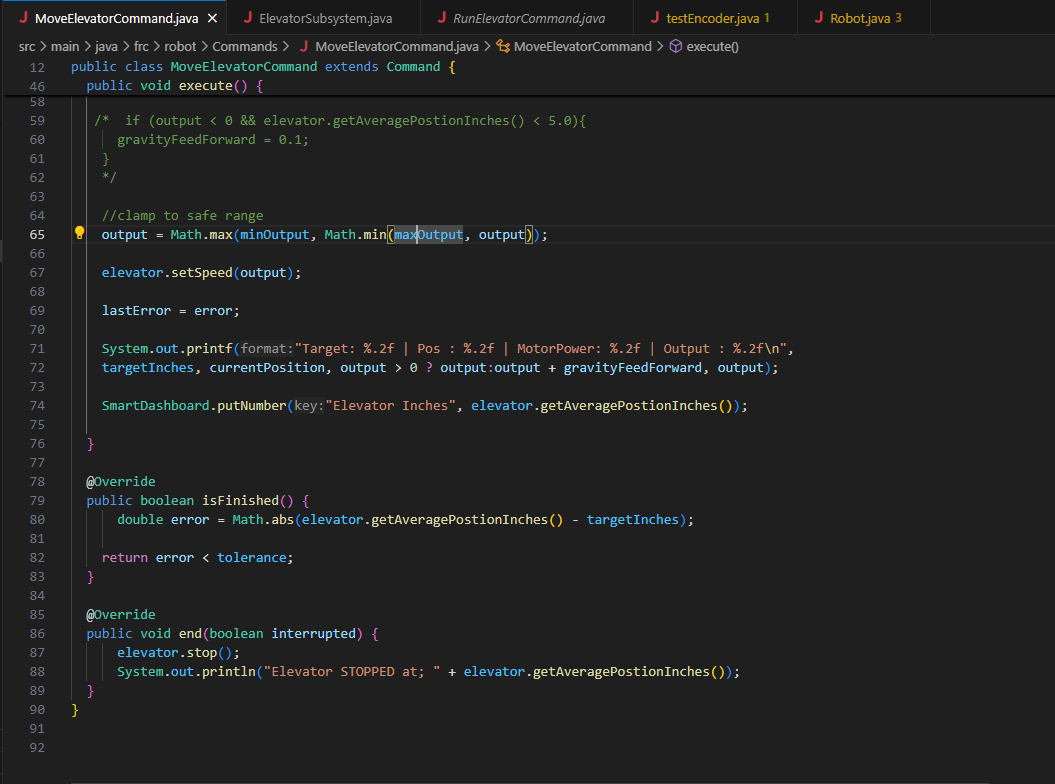The height and width of the screenshot is (784, 1055).
Task: Click the method symbol icon before execute() breadcrumb
Action: [x=675, y=46]
